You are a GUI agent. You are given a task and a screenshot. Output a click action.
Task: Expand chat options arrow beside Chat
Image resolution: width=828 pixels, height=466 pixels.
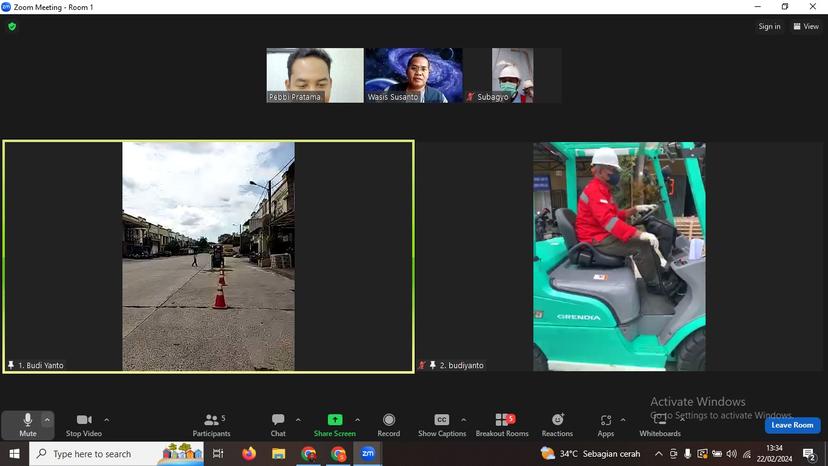(x=298, y=420)
